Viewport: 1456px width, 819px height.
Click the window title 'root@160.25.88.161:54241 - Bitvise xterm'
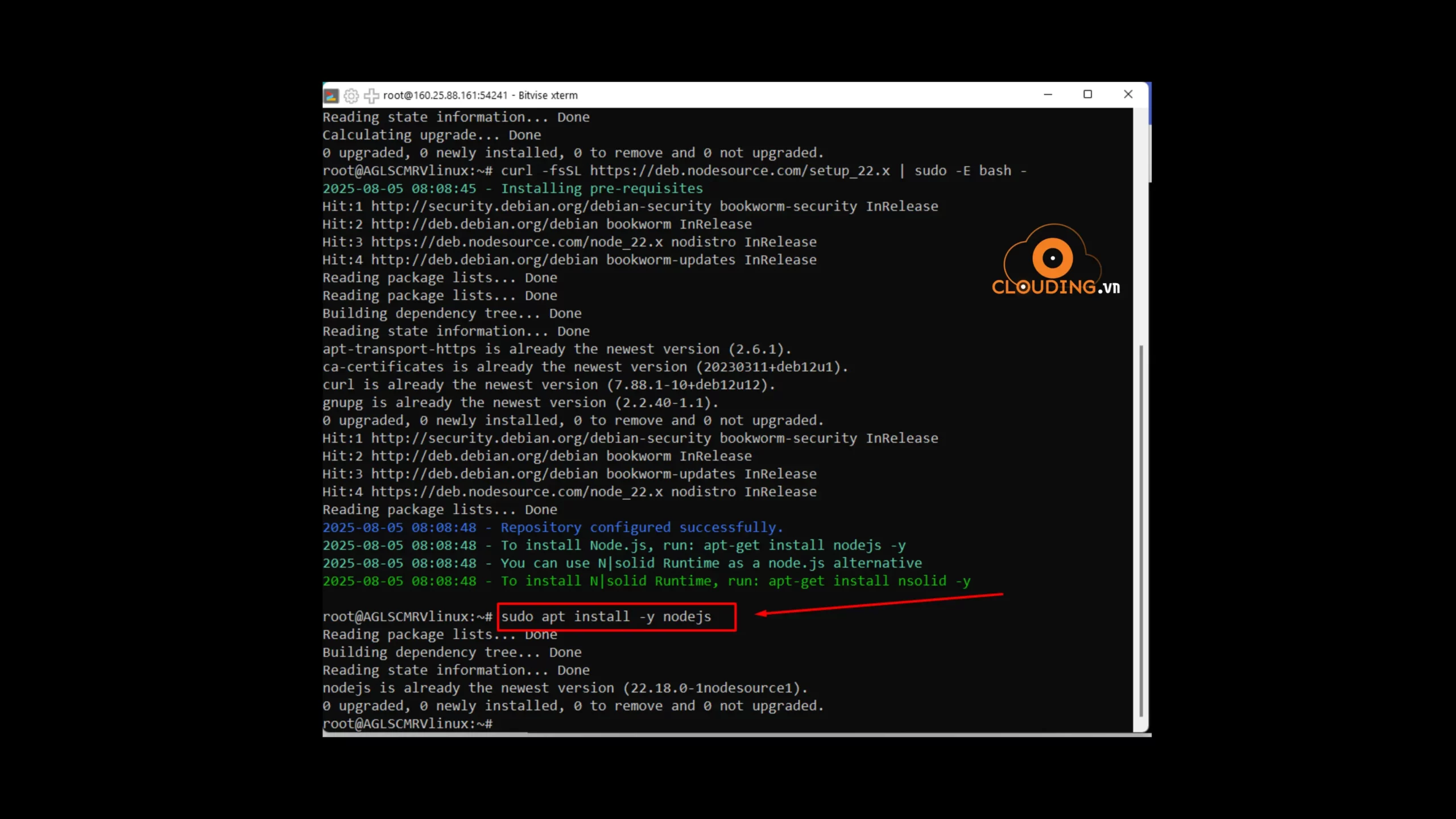[x=480, y=96]
